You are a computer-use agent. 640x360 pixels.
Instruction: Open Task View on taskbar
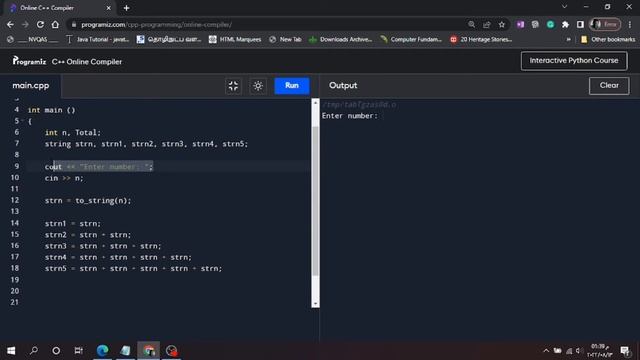pos(78,351)
